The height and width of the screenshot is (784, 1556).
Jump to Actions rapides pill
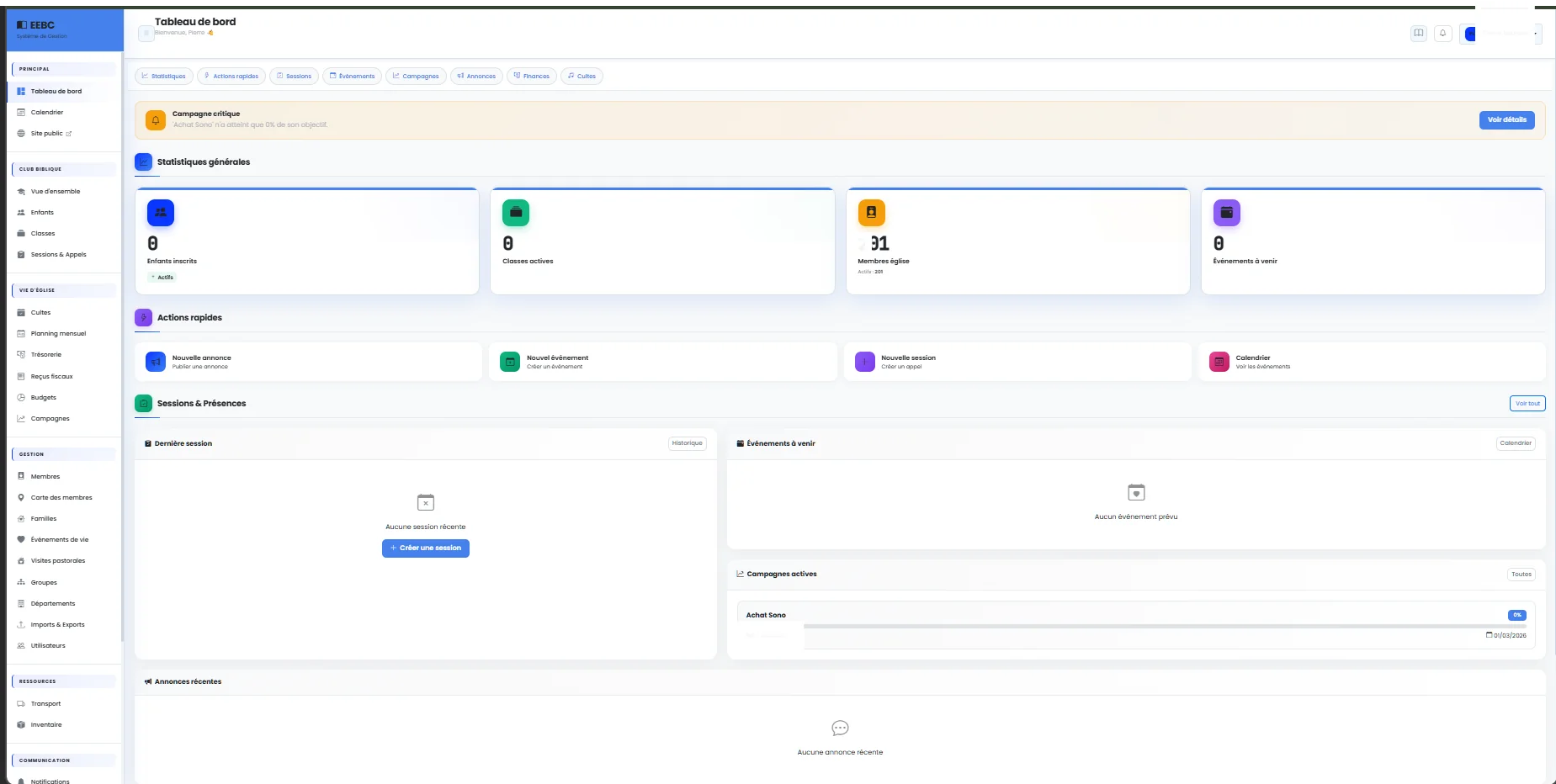click(231, 76)
